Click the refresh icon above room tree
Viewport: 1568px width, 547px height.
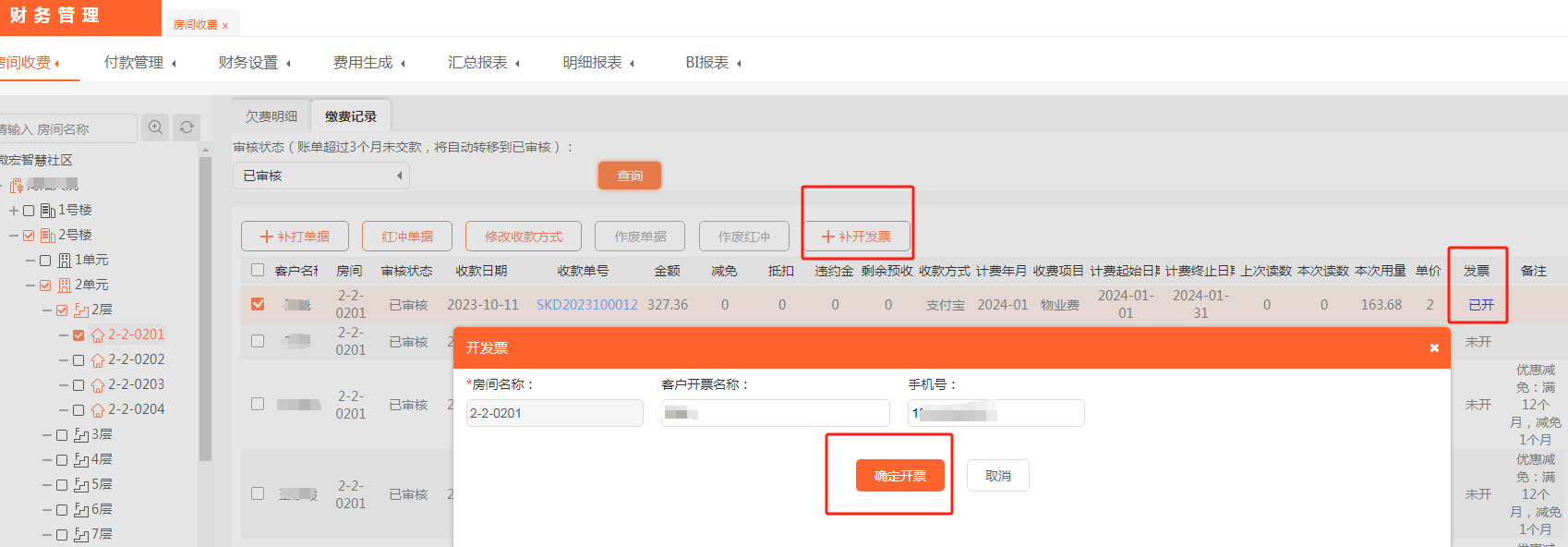coord(187,128)
